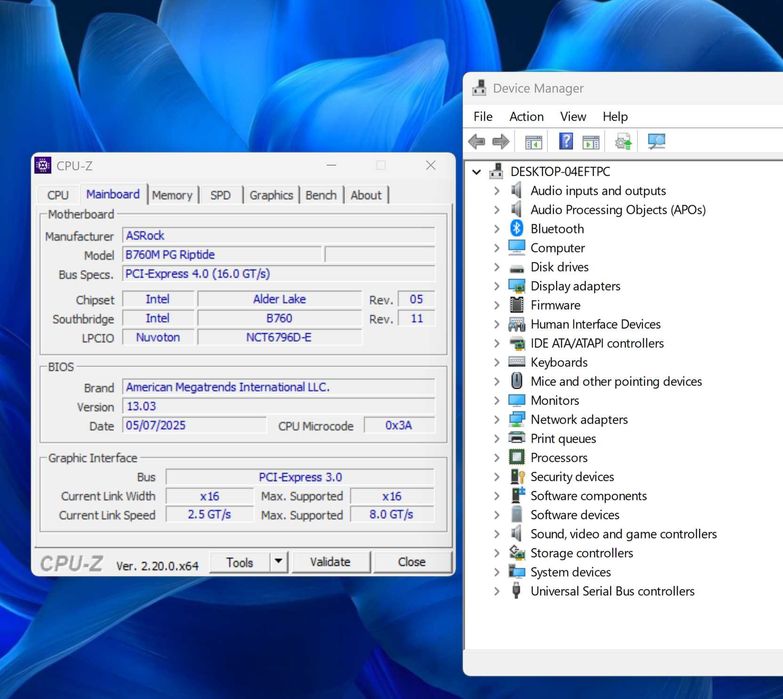Open the File menu in Device Manager
Viewport: 783px width, 699px height.
tap(483, 116)
